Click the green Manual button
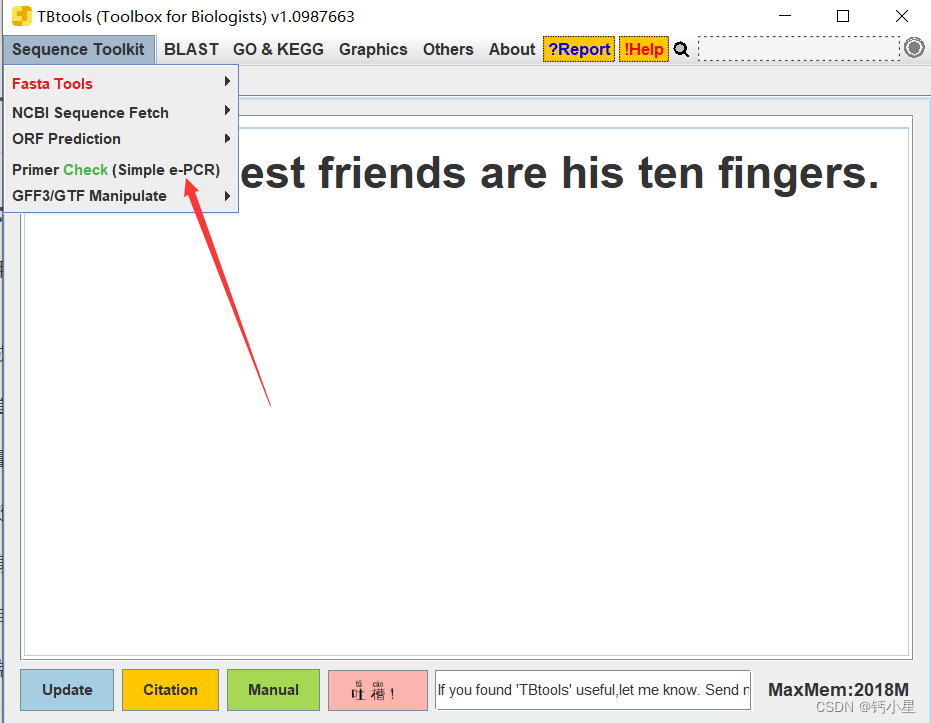 pyautogui.click(x=273, y=690)
